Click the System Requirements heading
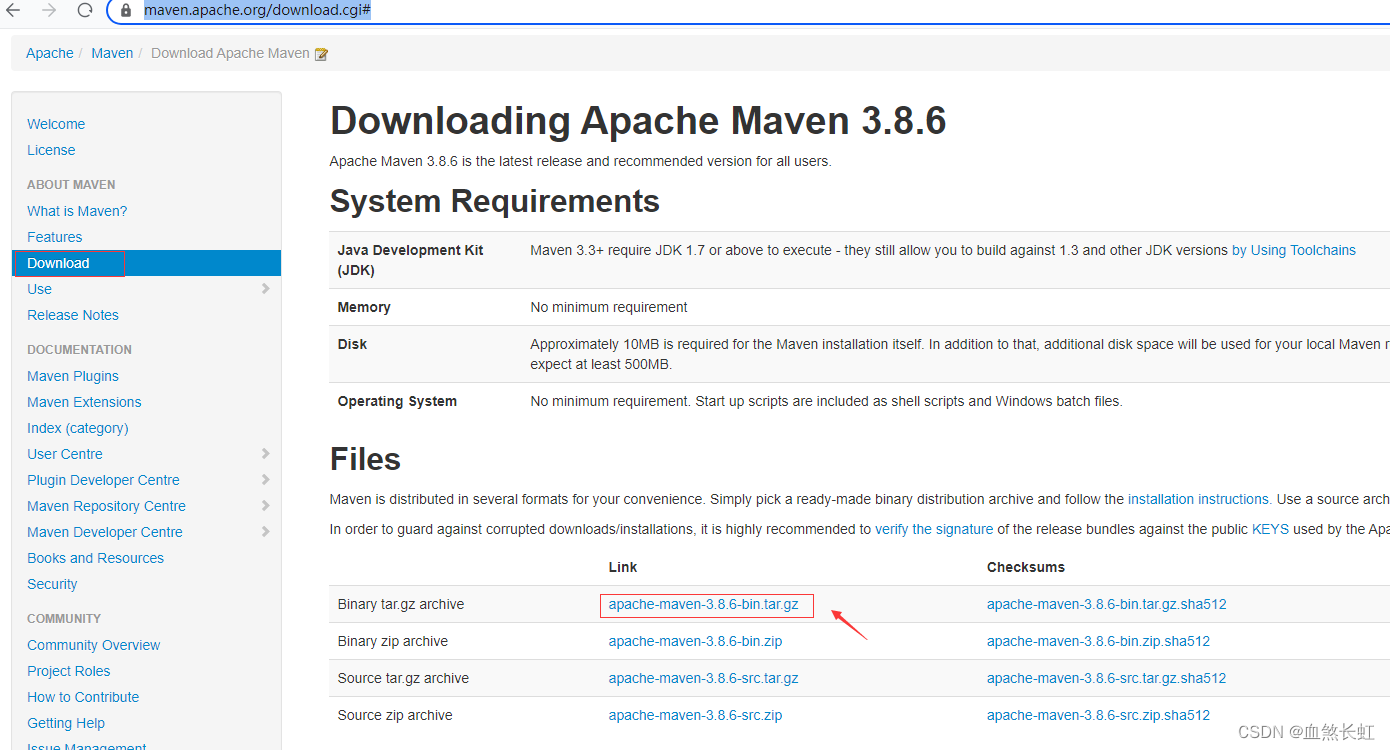Viewport: 1390px width, 750px height. pyautogui.click(x=495, y=201)
